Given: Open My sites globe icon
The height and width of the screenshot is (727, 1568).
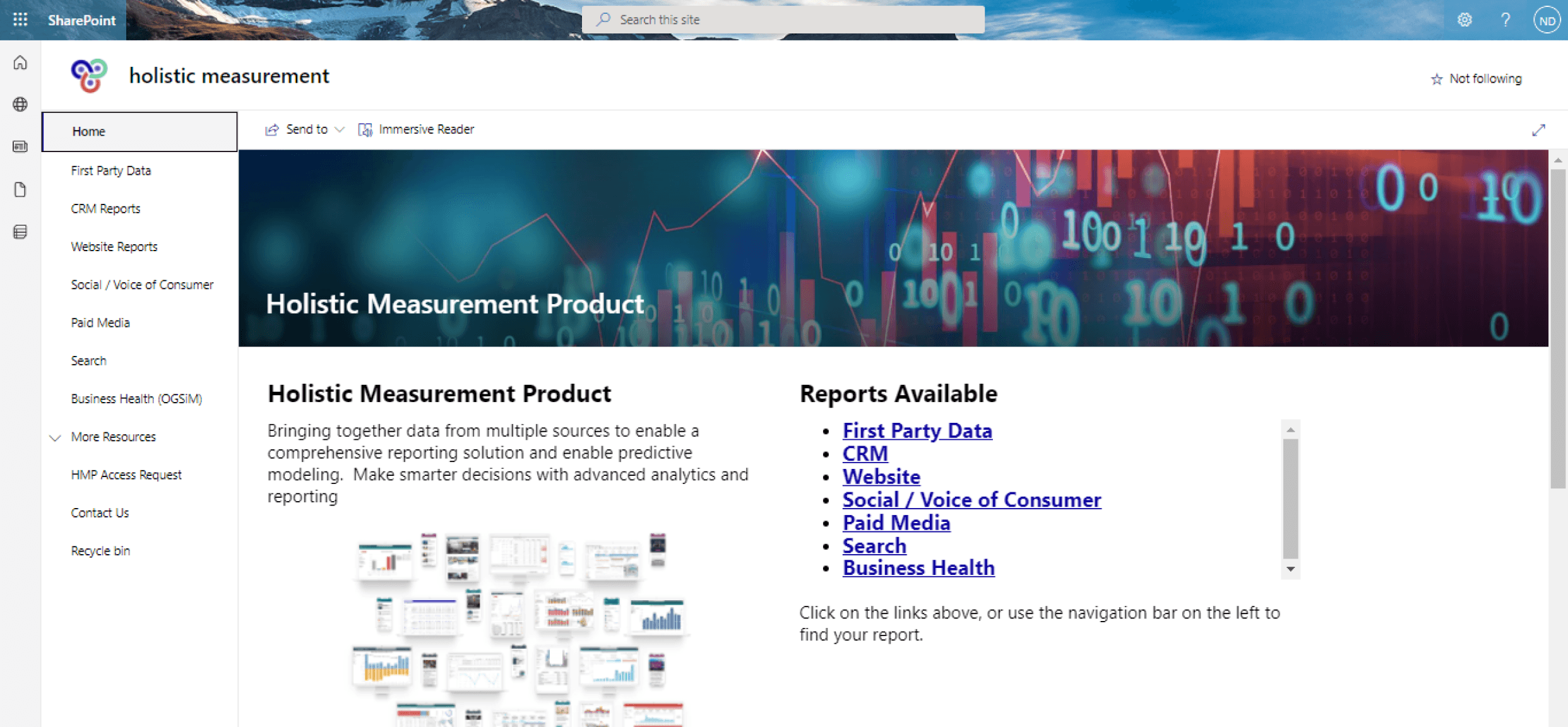Looking at the screenshot, I should pyautogui.click(x=20, y=104).
